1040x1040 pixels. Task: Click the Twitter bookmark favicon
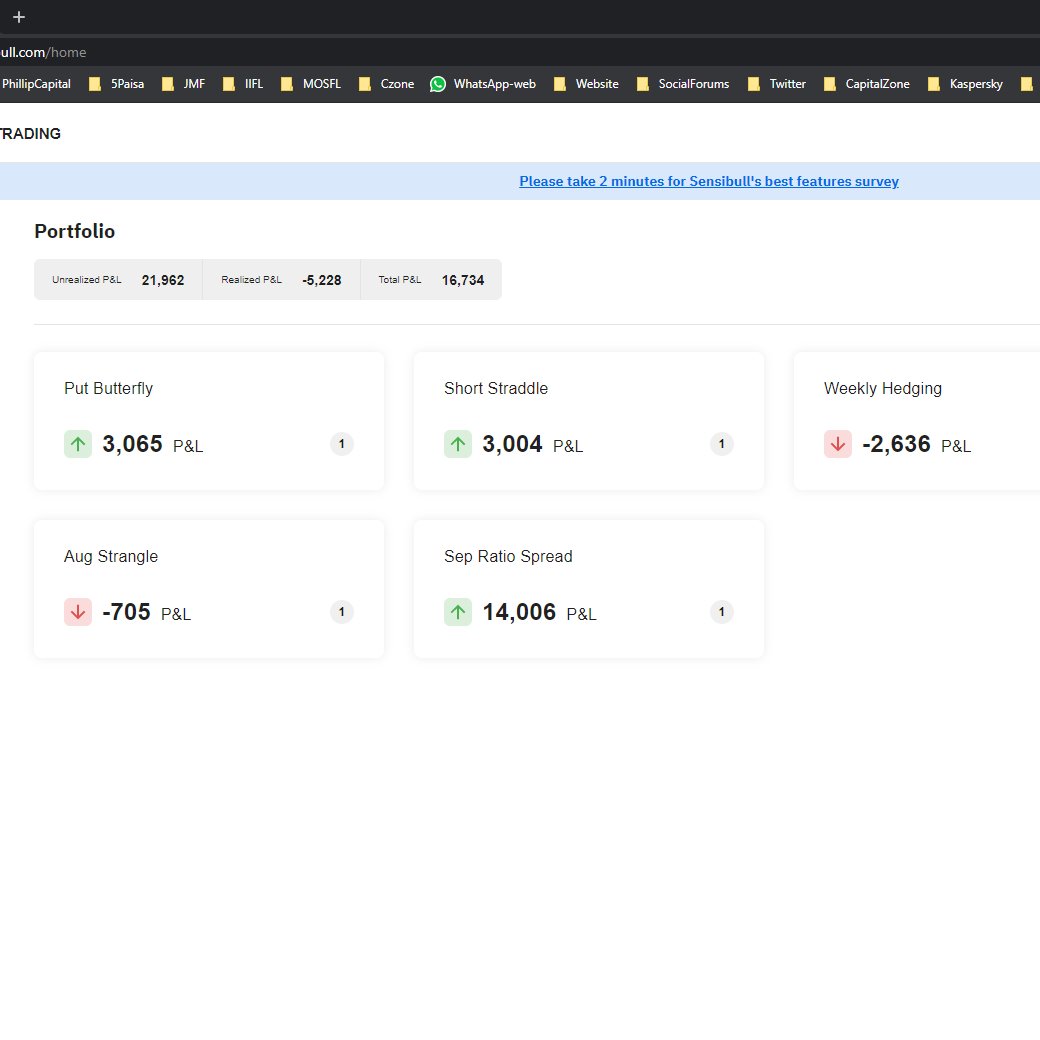(753, 84)
